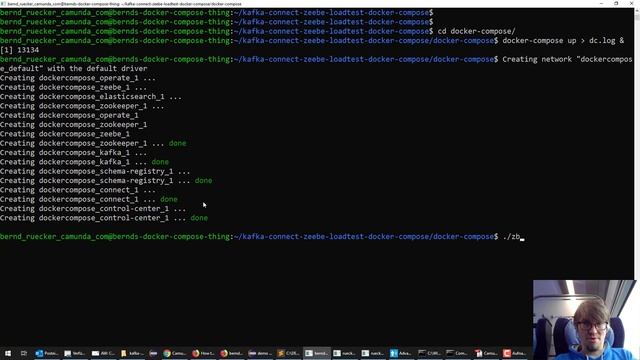This screenshot has height=360, width=640.
Task: Open the Sublime Text taskbar button
Action: pos(288,353)
